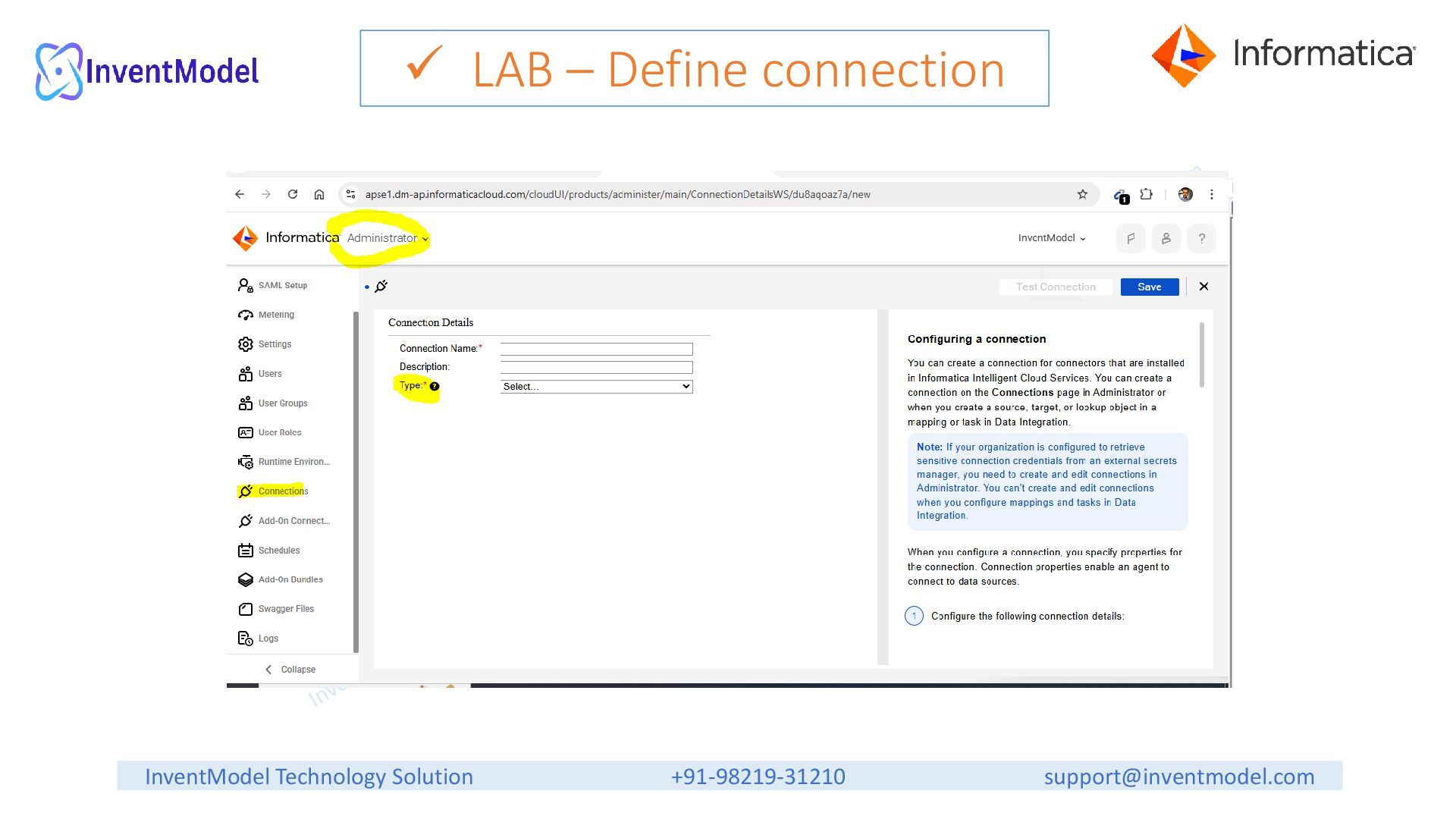
Task: Click the Connection Name input field
Action: 596,349
